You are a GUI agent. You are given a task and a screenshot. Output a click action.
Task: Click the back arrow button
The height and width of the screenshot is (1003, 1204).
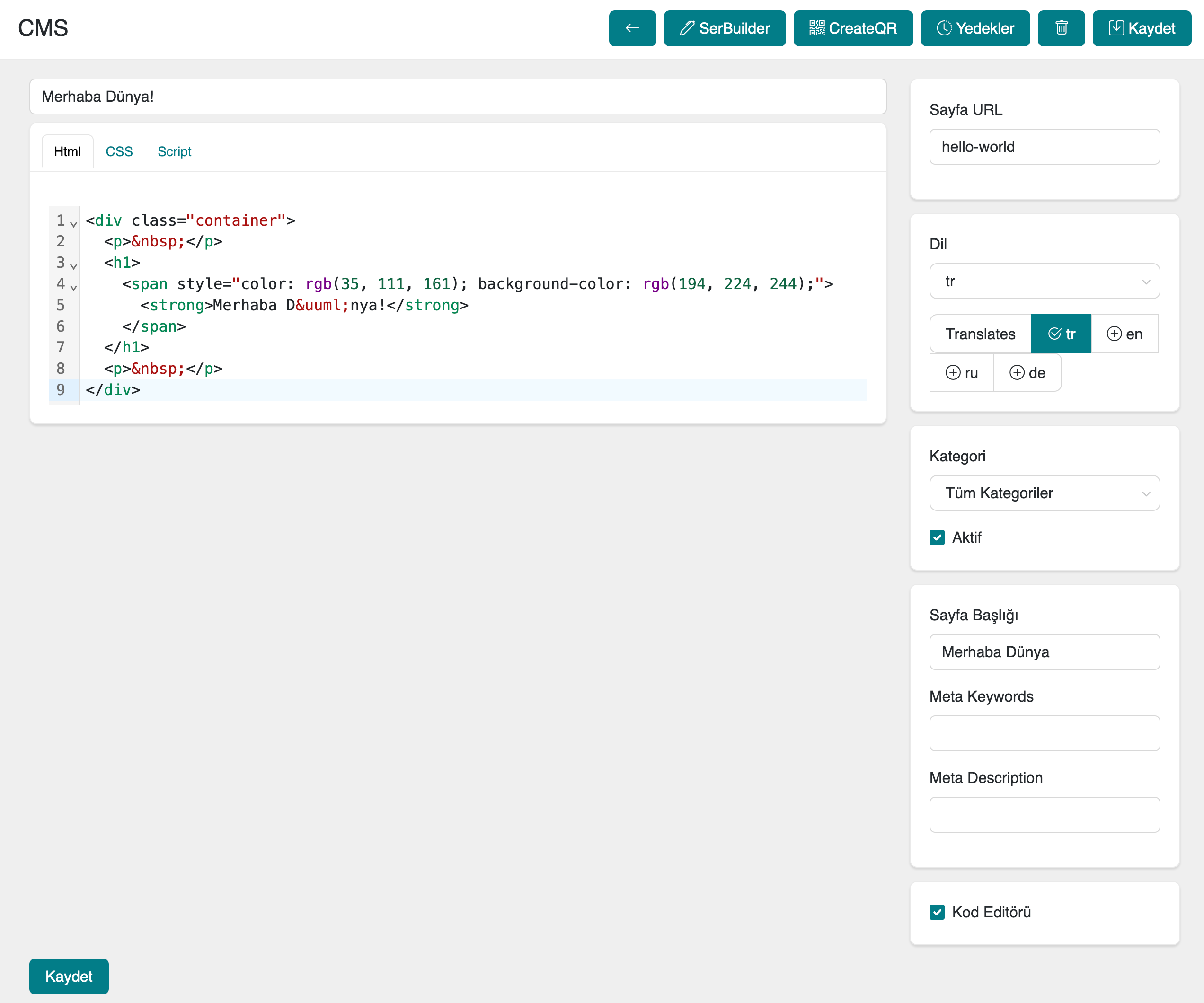point(632,28)
